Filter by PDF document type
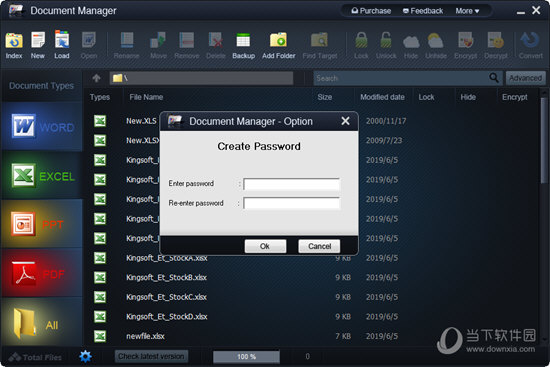Image resolution: width=550 pixels, height=367 pixels. point(42,273)
